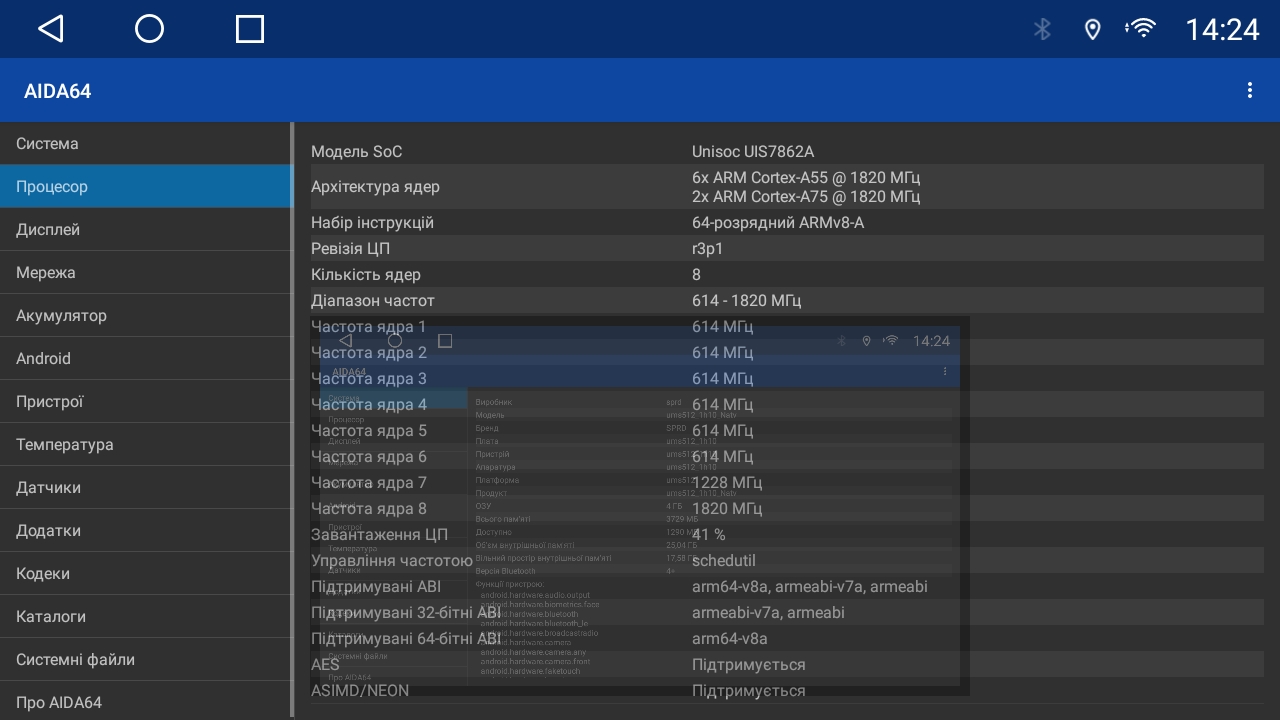Select the 1820 МГц core 8 value
The width and height of the screenshot is (1280, 720).
(x=727, y=509)
